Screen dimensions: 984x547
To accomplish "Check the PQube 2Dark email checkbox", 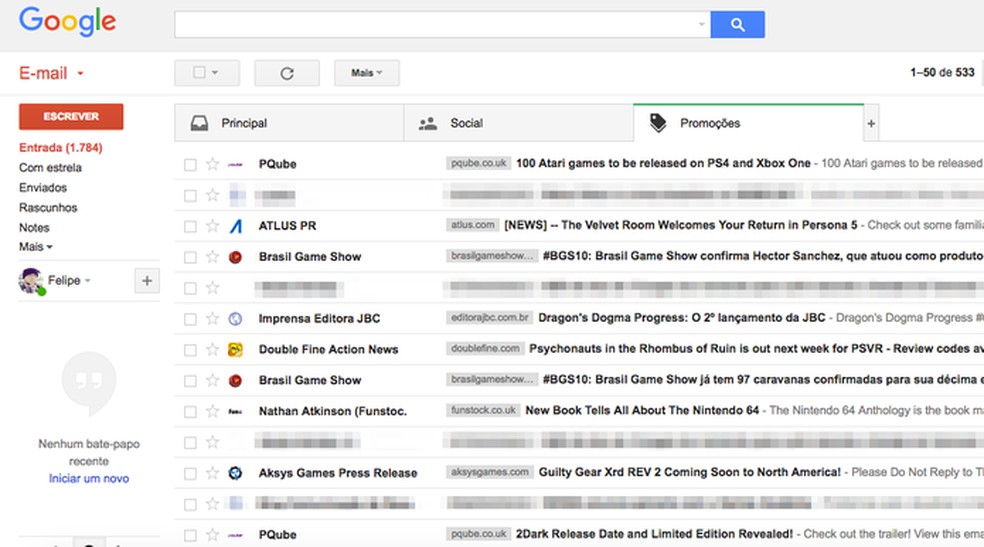I will [190, 536].
